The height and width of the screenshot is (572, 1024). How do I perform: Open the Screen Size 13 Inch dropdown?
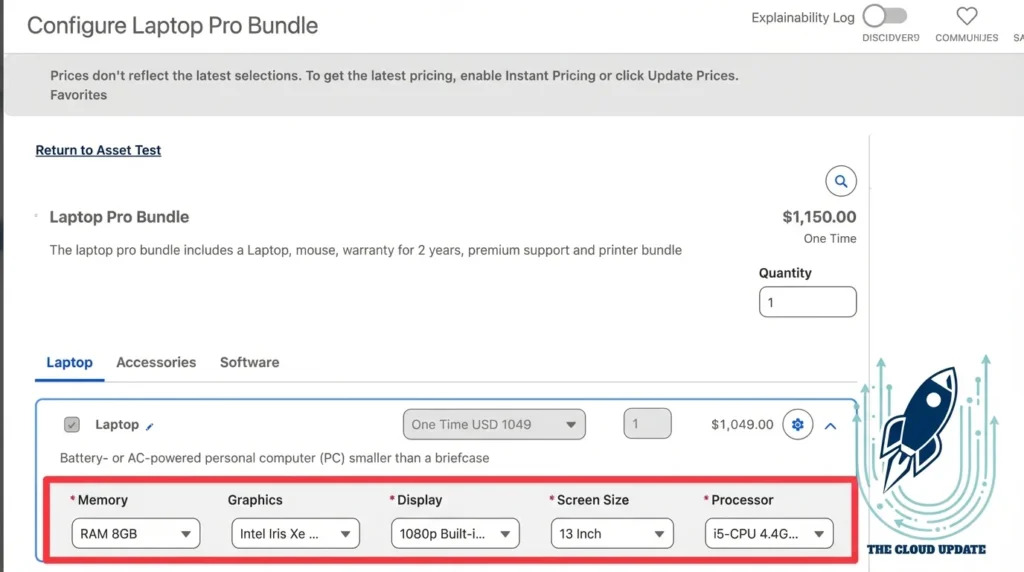(x=612, y=533)
